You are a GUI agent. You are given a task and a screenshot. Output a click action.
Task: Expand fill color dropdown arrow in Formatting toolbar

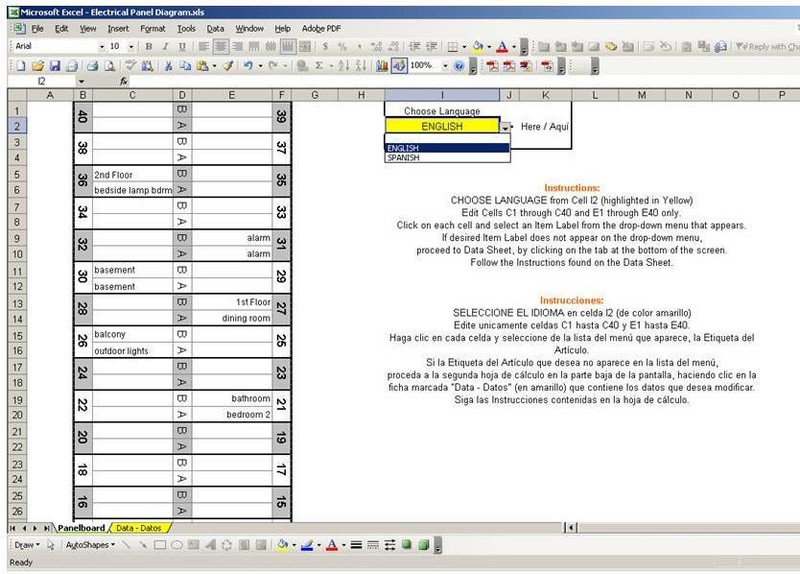click(489, 47)
